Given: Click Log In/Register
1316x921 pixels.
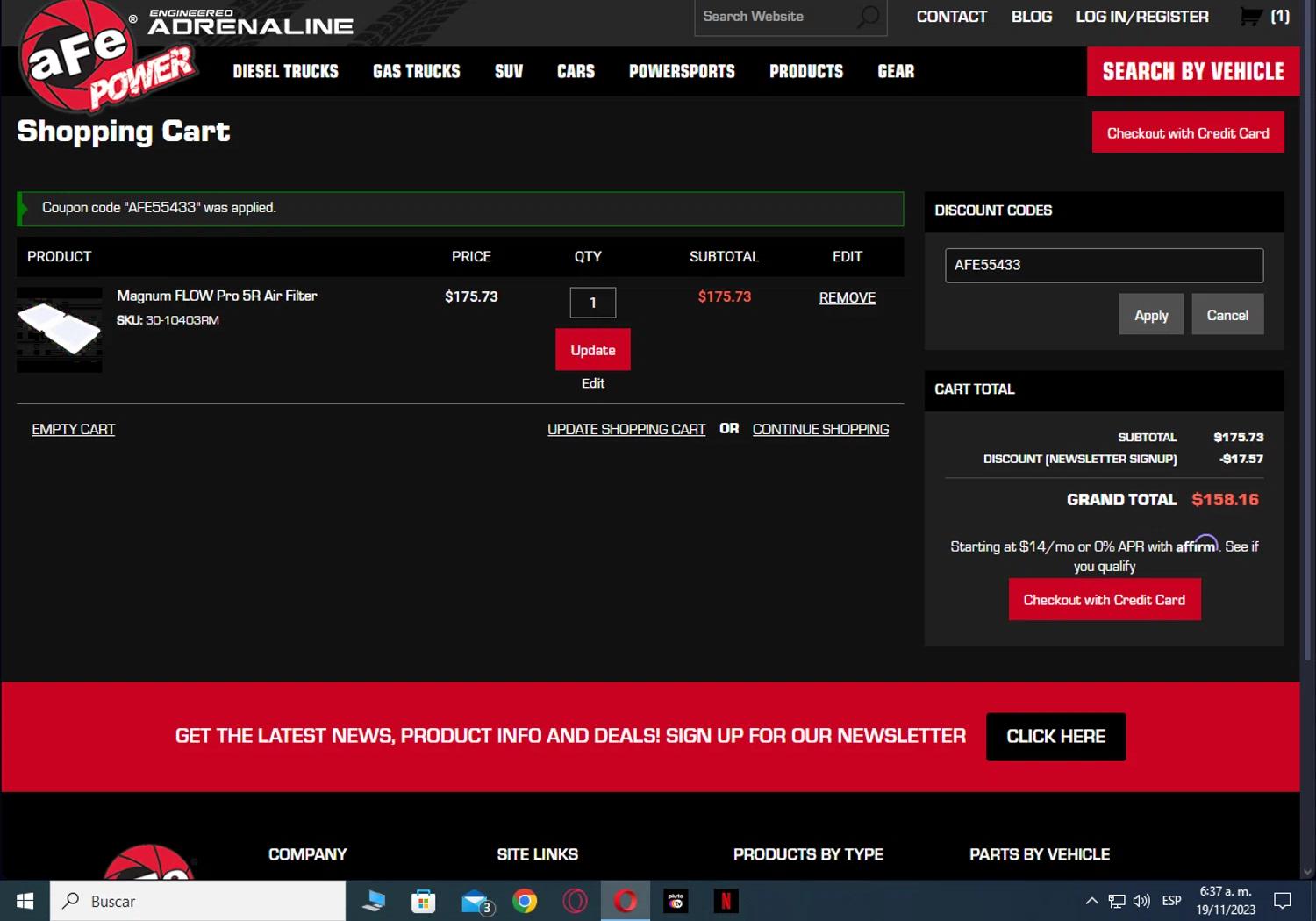Looking at the screenshot, I should (1142, 17).
